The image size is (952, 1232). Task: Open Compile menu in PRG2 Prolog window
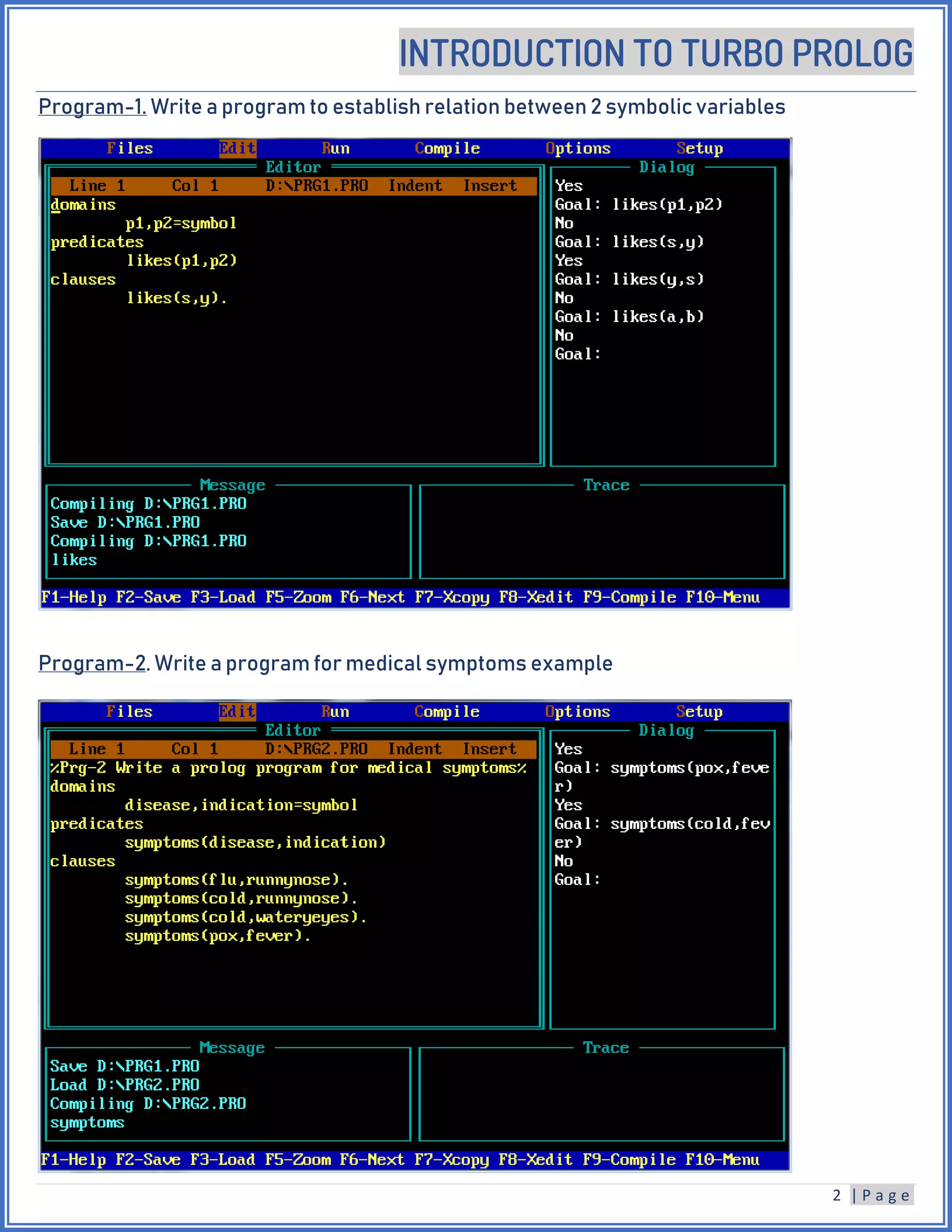coord(447,711)
